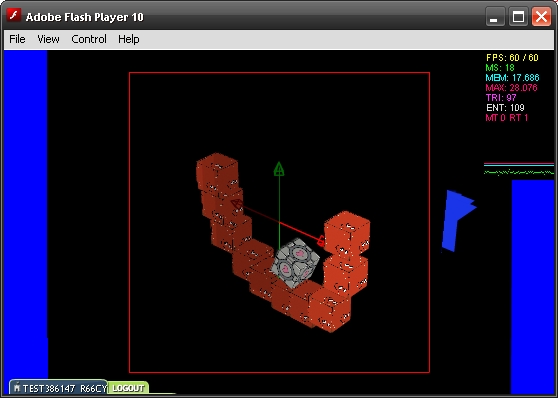The height and width of the screenshot is (398, 558).
Task: Maximize the Flash Player window
Action: pos(518,17)
